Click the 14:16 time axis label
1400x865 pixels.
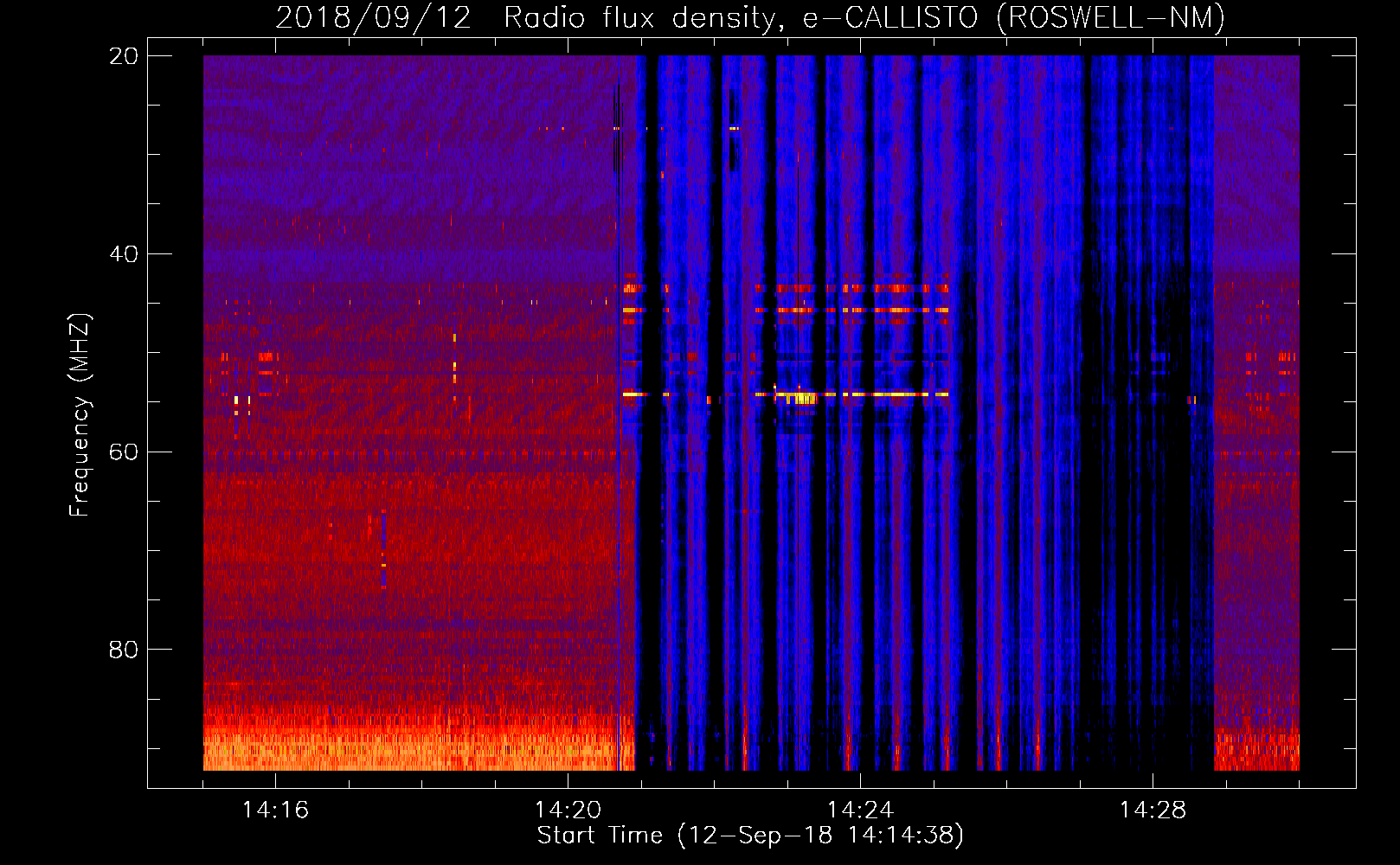tap(275, 810)
